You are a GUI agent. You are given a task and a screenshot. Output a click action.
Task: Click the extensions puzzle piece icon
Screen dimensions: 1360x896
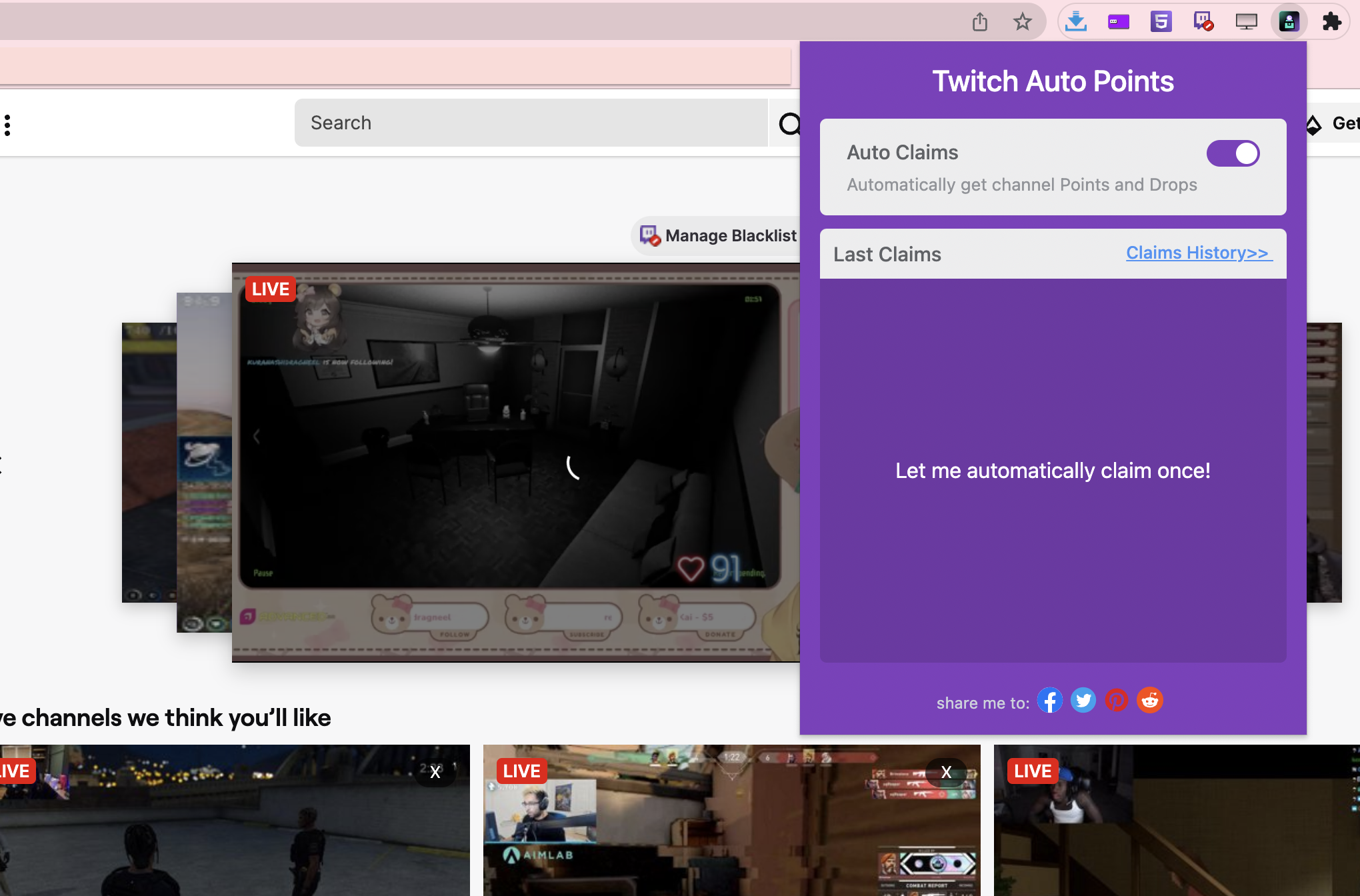pos(1332,21)
